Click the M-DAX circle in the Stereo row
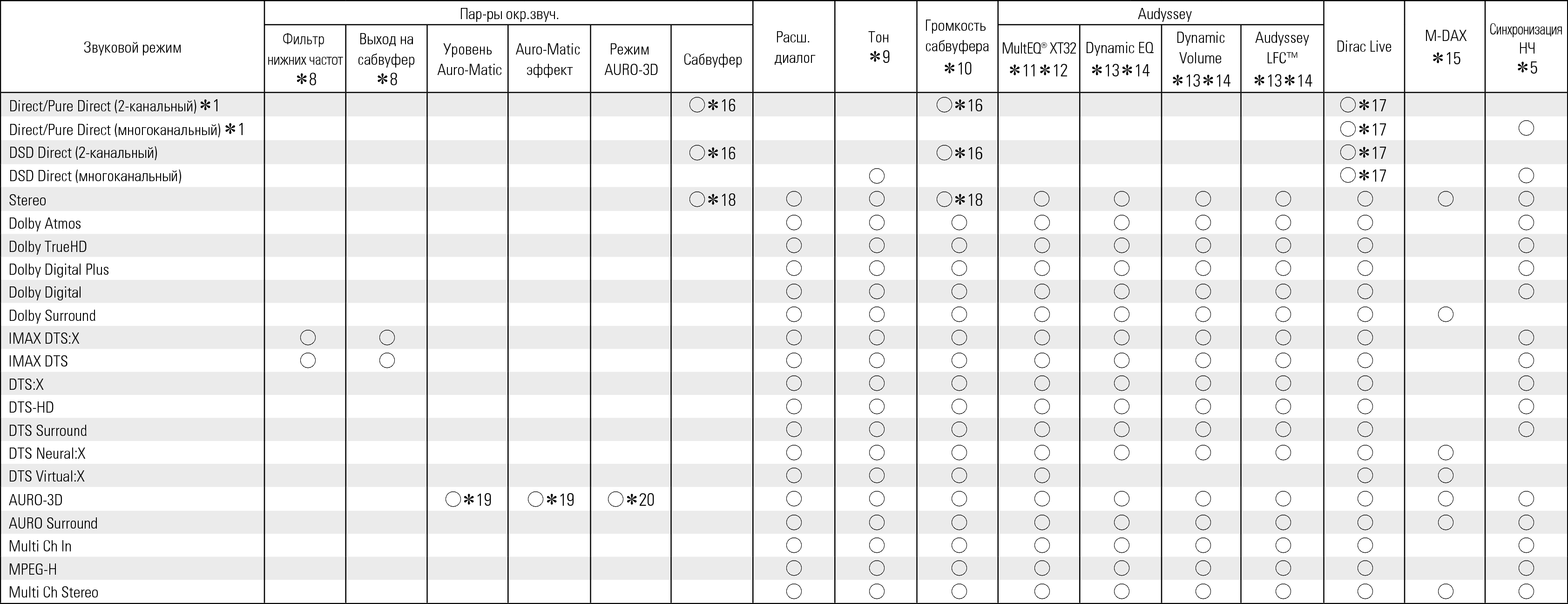The width and height of the screenshot is (1568, 604). (1445, 199)
